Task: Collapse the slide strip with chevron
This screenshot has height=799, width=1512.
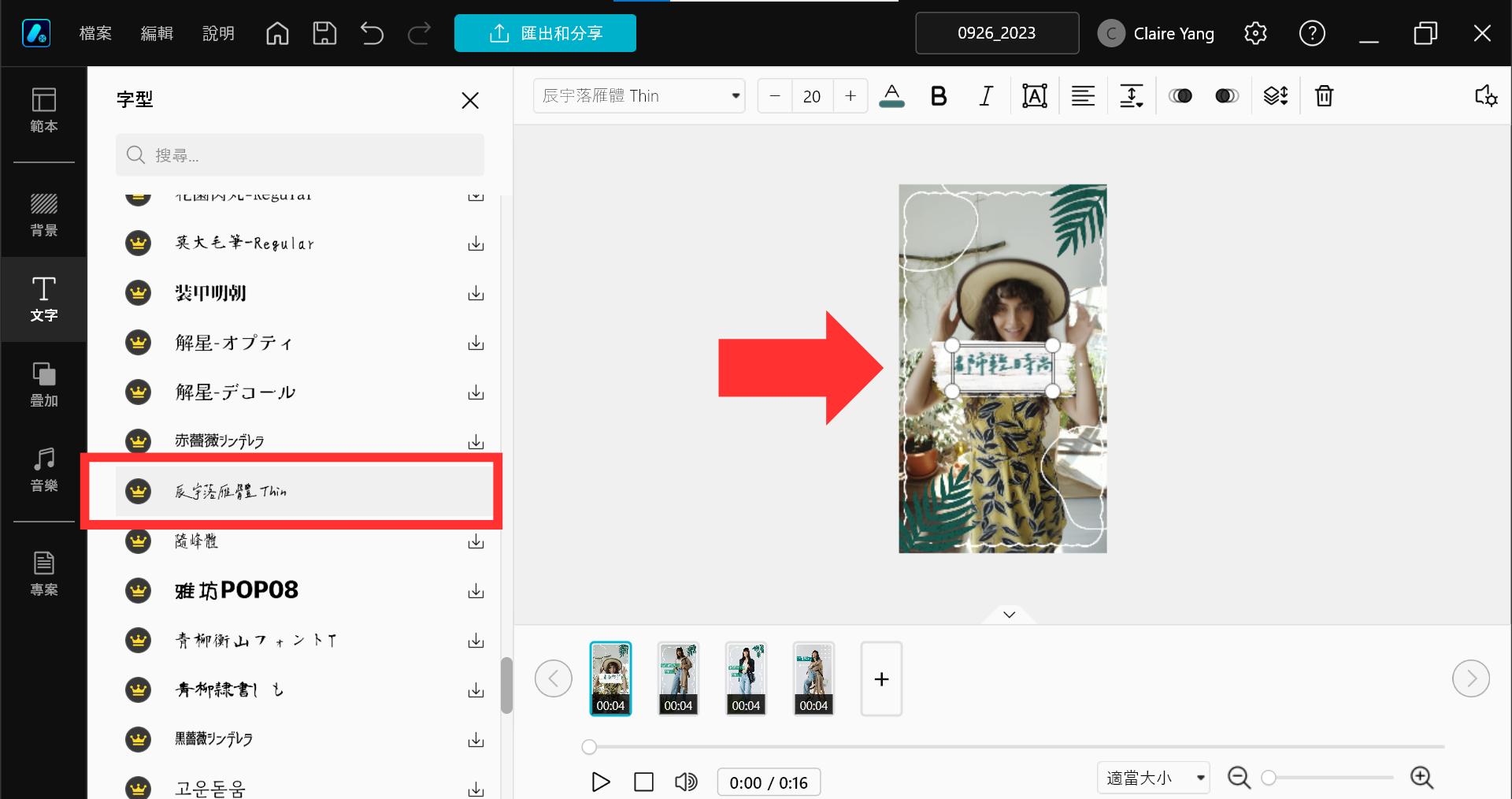Action: (1010, 615)
